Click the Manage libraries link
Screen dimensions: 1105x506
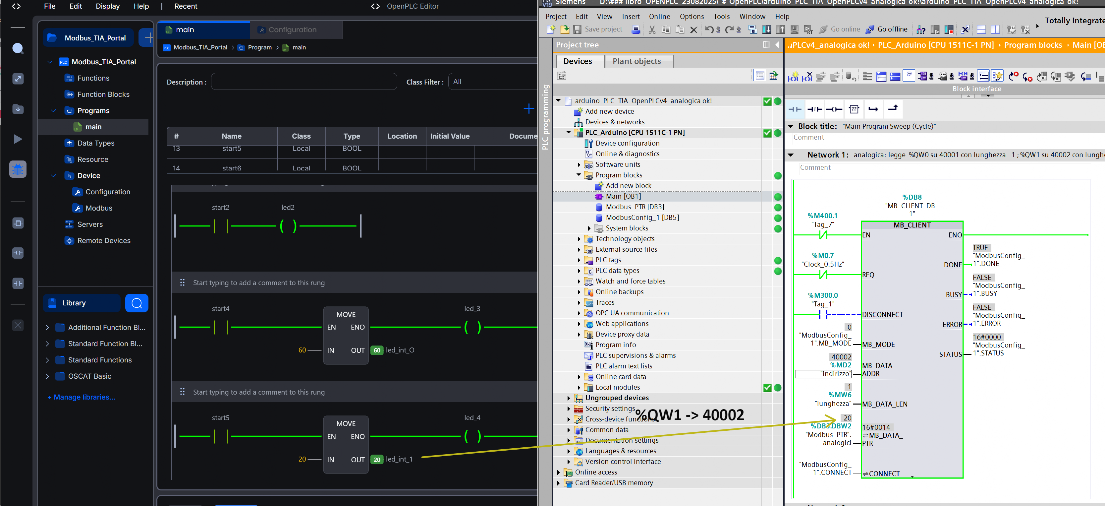(x=81, y=397)
